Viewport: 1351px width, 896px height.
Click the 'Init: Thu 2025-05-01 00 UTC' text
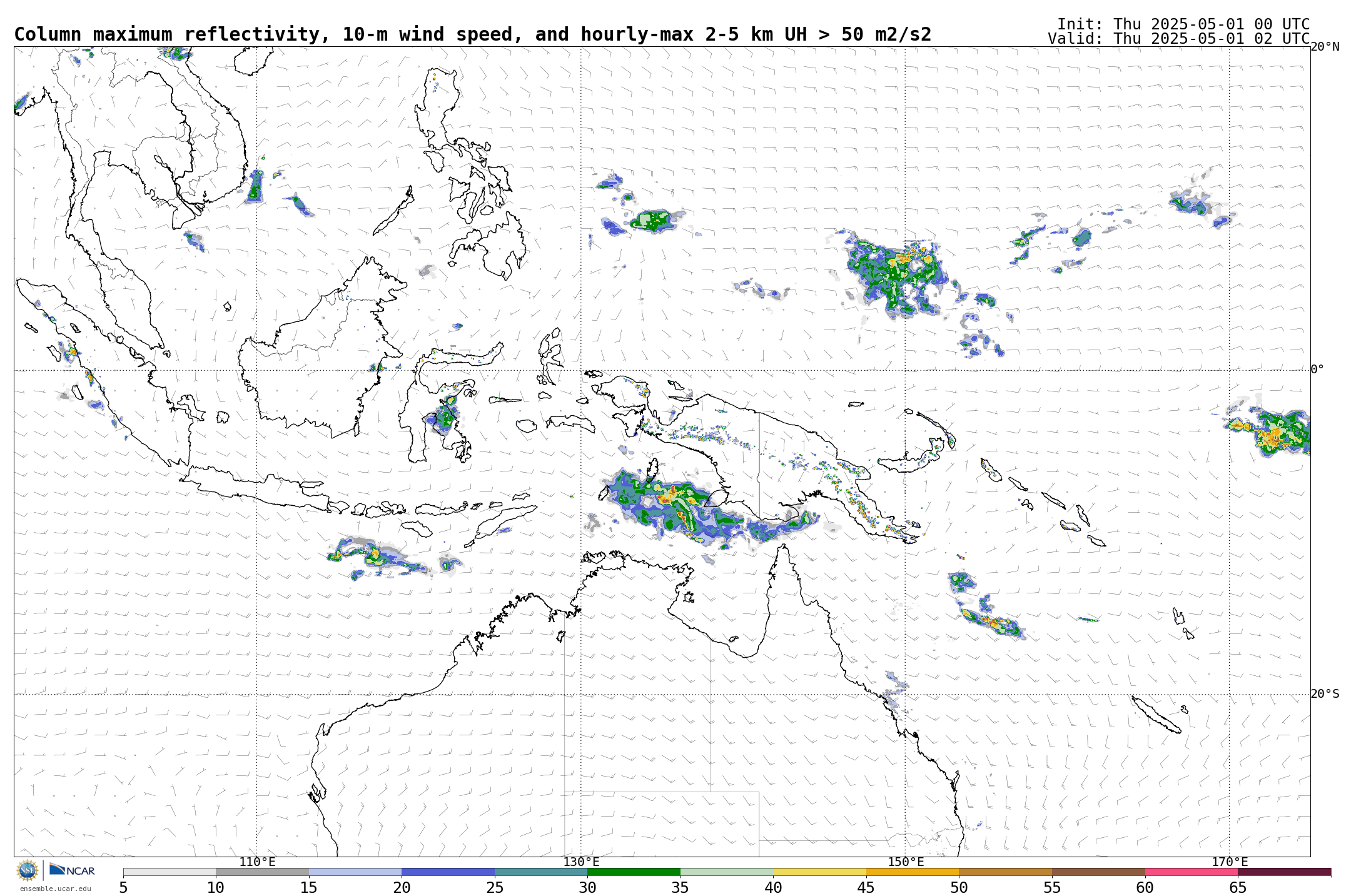tap(1183, 24)
